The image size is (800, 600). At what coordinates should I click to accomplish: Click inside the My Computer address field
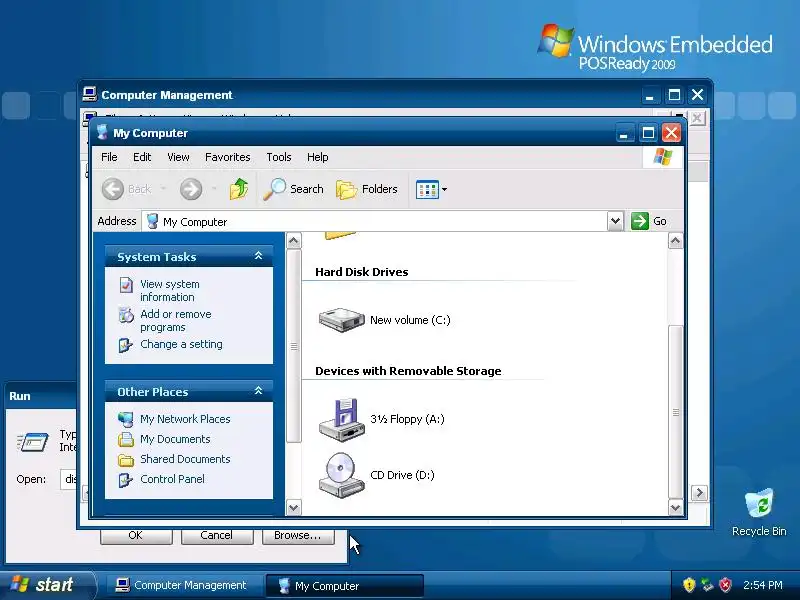[375, 221]
